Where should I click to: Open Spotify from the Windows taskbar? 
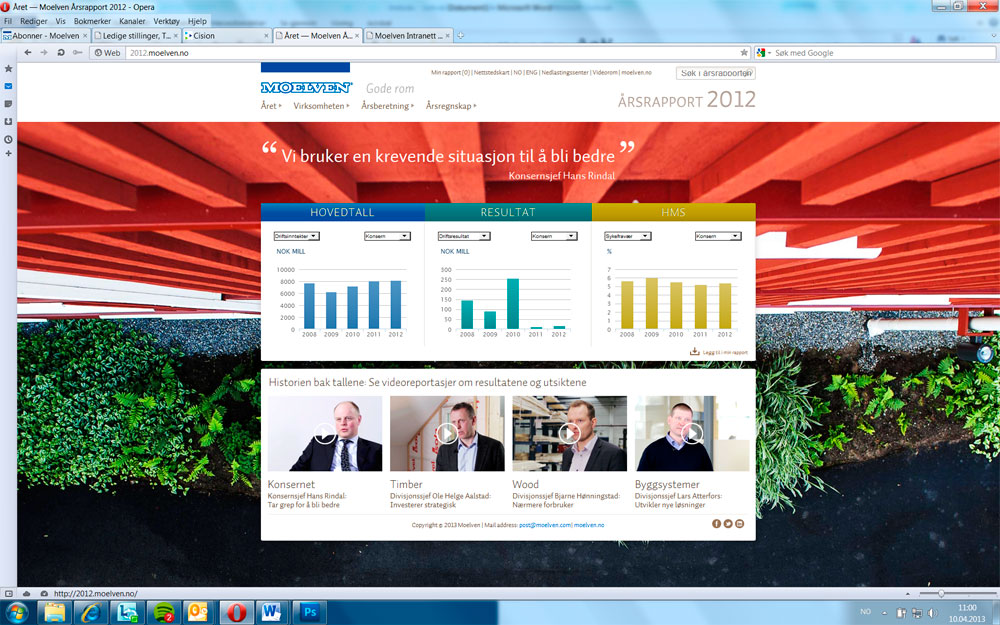[x=163, y=610]
